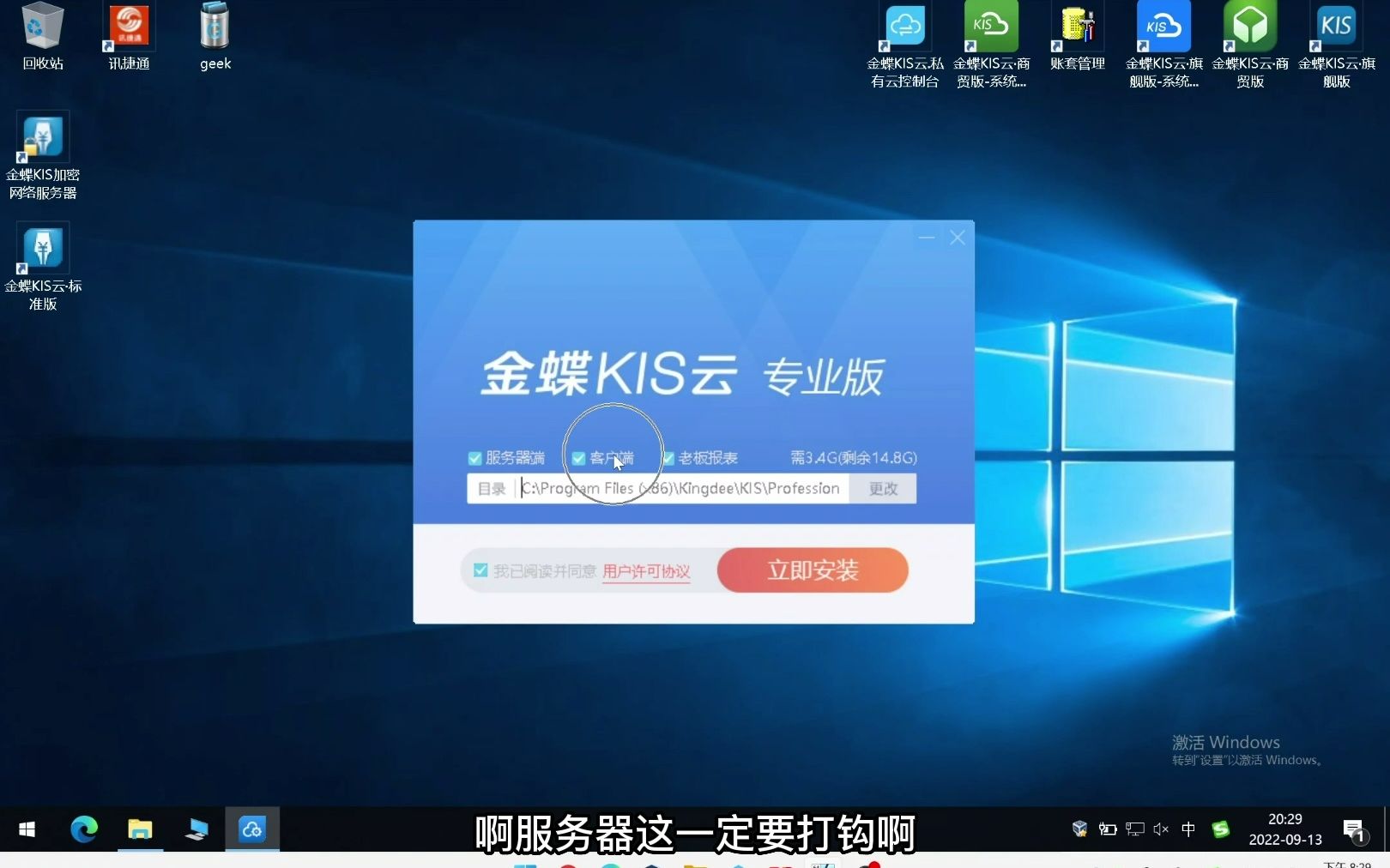Open 金蝶KIS云·标准版 desktop shortcut
The height and width of the screenshot is (868, 1390).
pyautogui.click(x=43, y=267)
